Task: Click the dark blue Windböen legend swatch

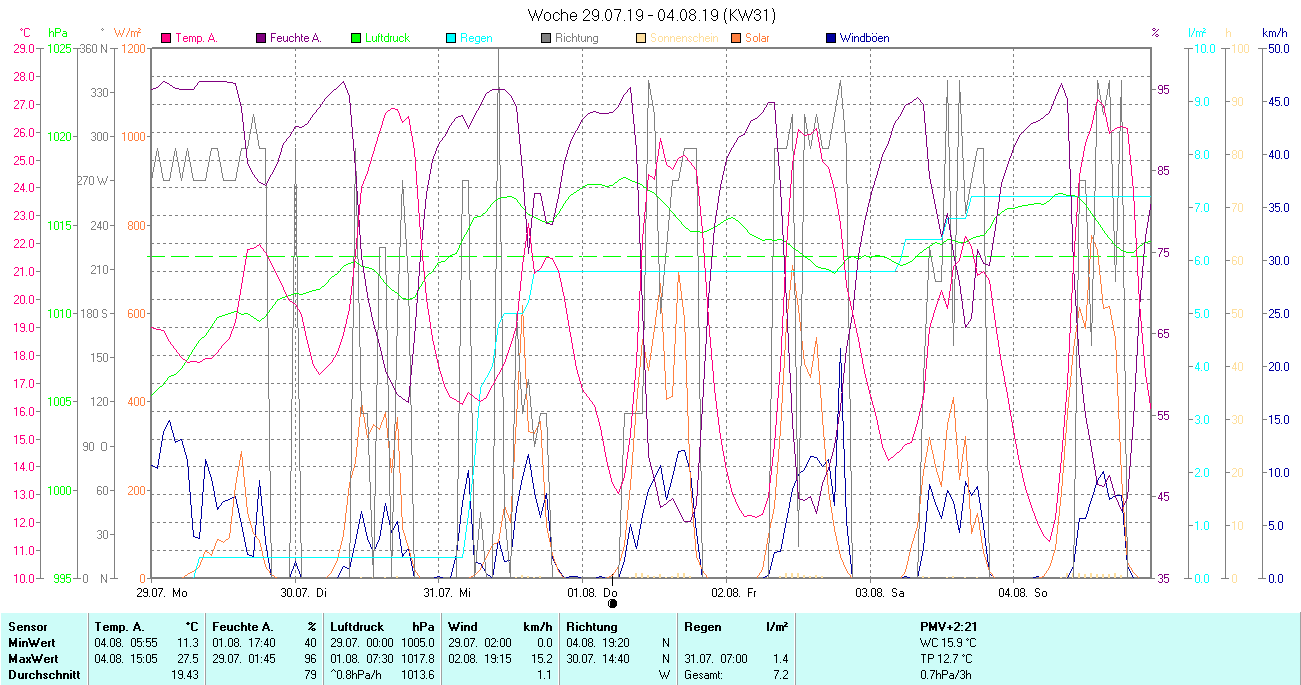Action: pos(831,38)
